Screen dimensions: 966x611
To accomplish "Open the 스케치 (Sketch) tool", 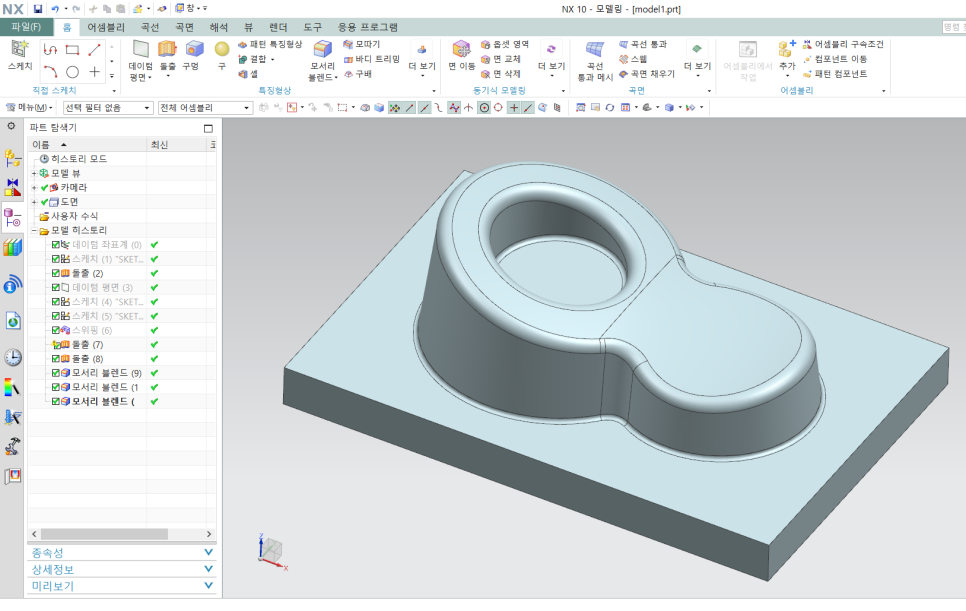I will [x=20, y=55].
